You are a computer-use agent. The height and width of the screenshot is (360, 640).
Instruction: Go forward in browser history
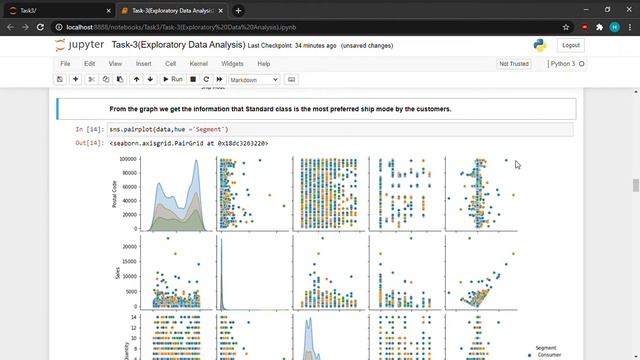point(25,27)
